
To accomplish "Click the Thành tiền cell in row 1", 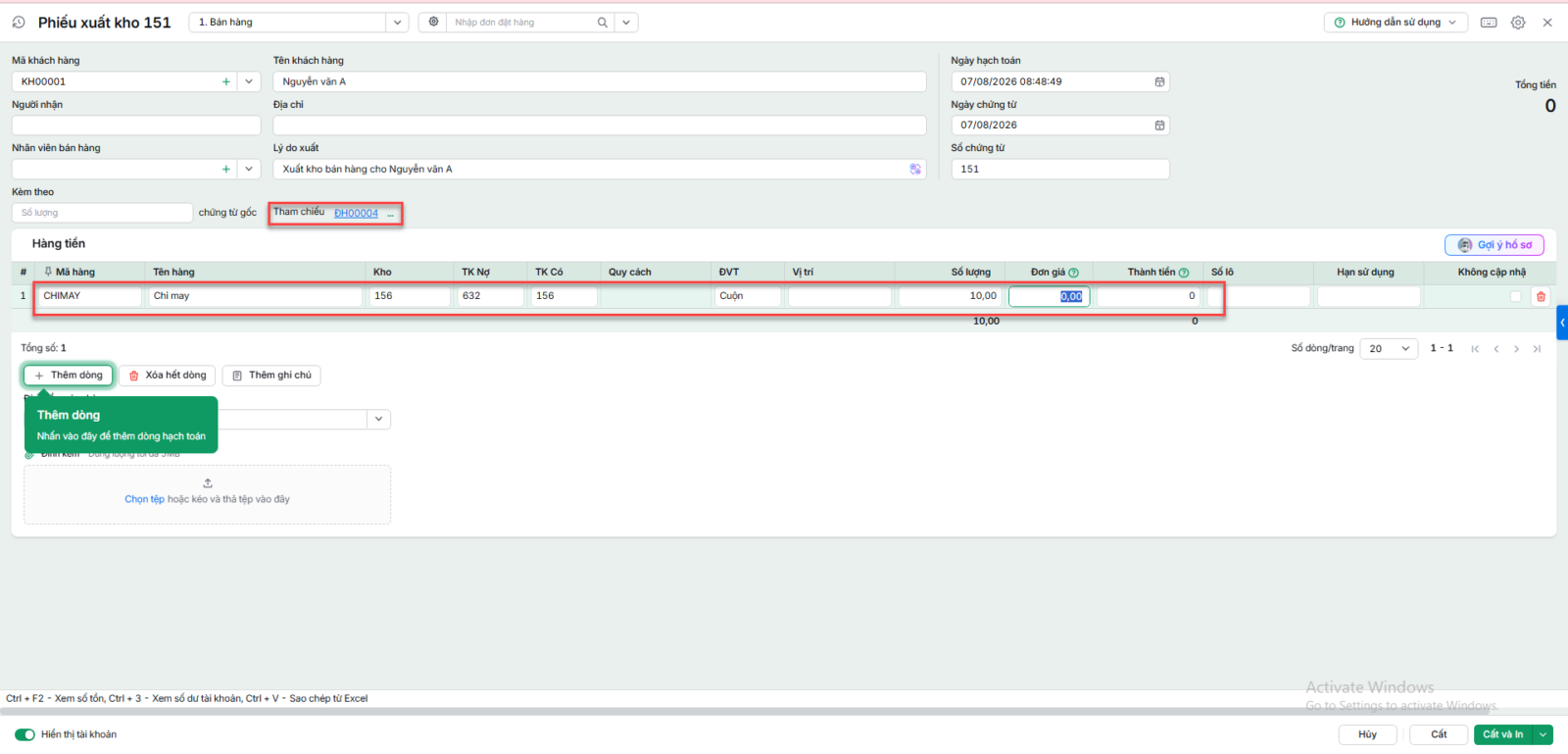I will (x=1149, y=296).
